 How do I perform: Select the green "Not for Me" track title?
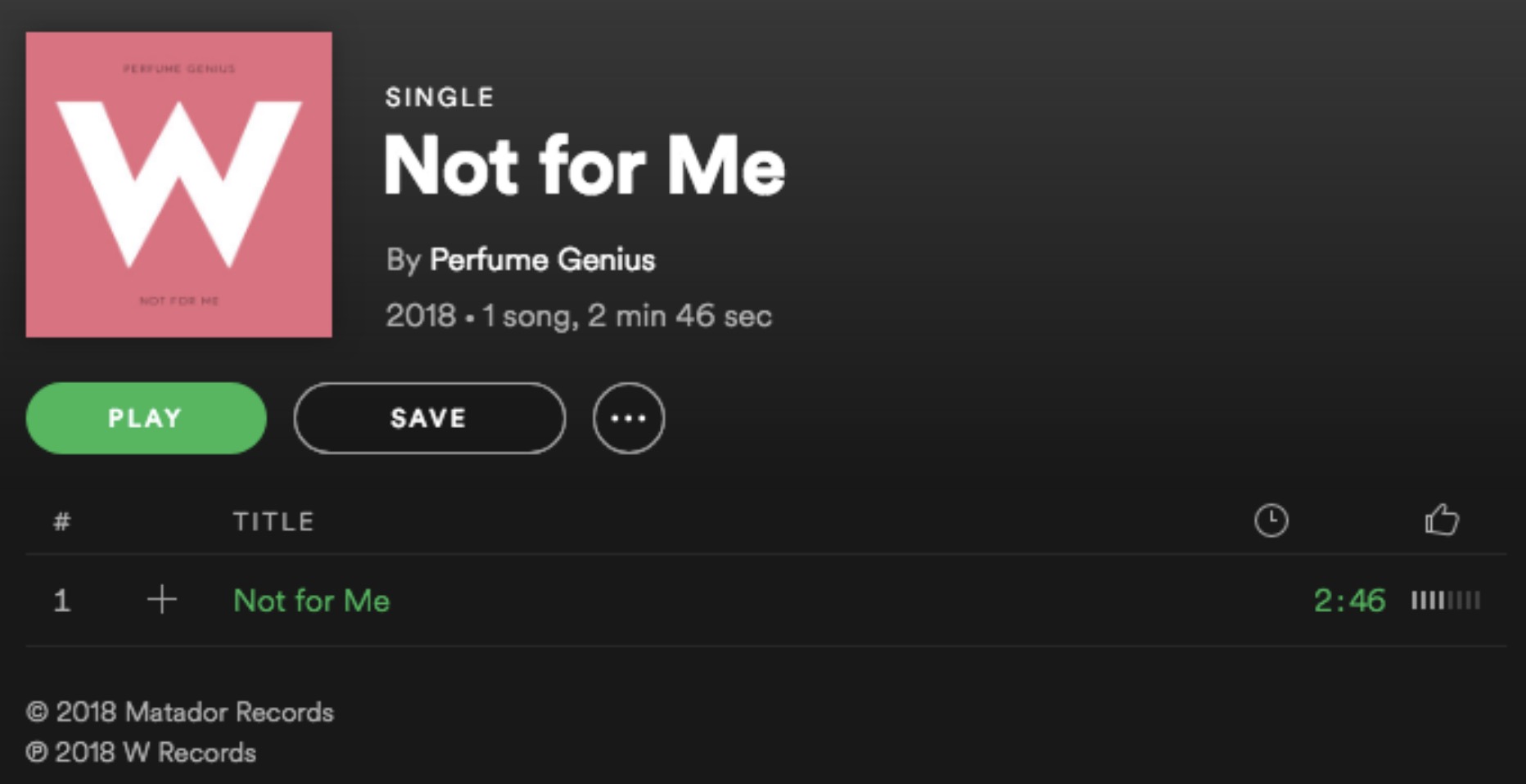(x=311, y=601)
